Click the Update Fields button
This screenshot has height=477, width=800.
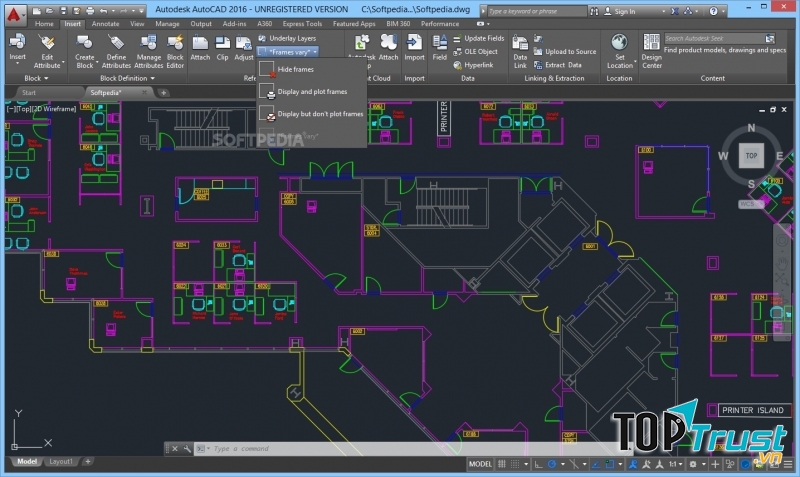click(479, 38)
